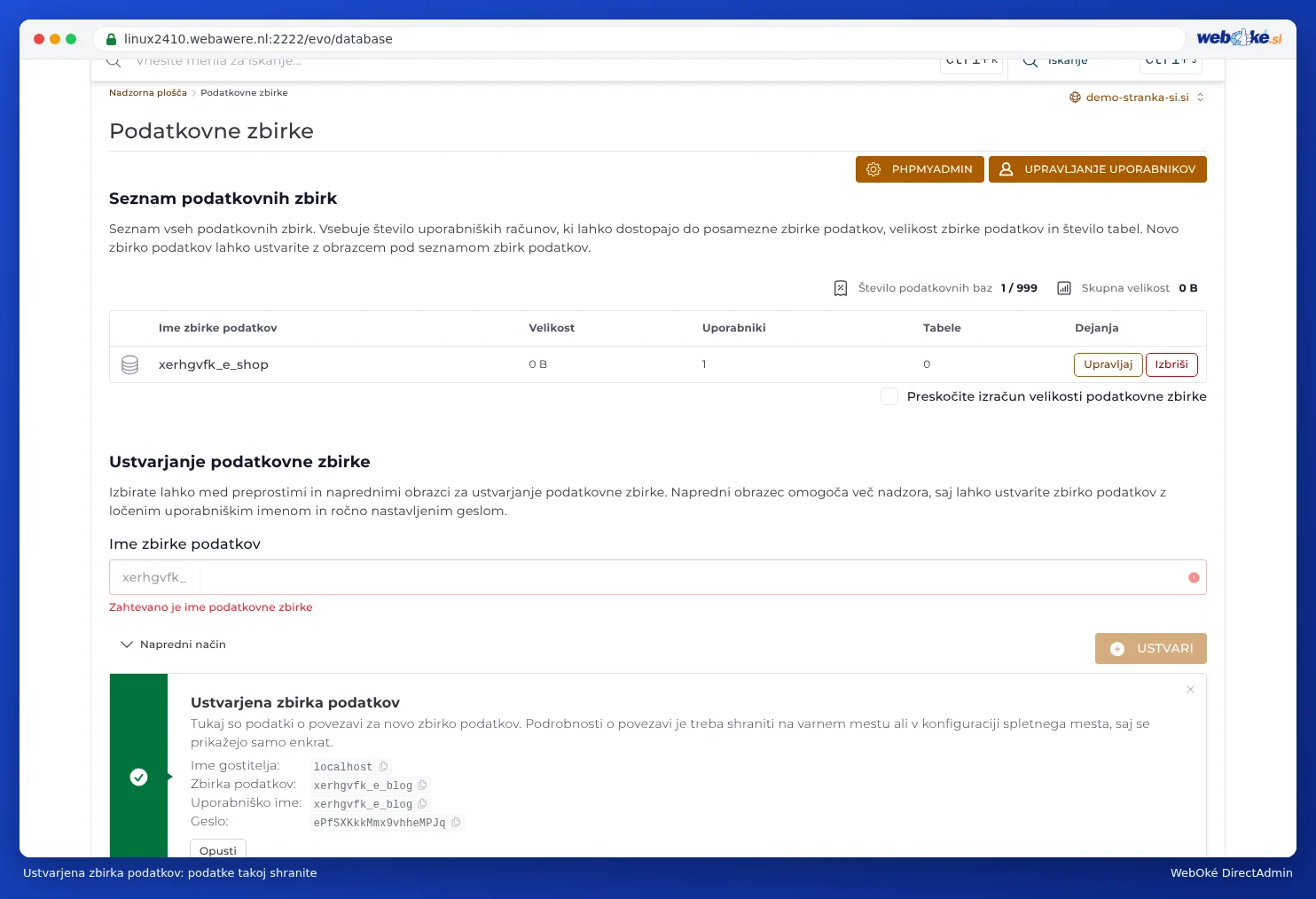1316x899 pixels.
Task: Click the user icon on Upravljanje uporabnikov
Action: click(1007, 169)
